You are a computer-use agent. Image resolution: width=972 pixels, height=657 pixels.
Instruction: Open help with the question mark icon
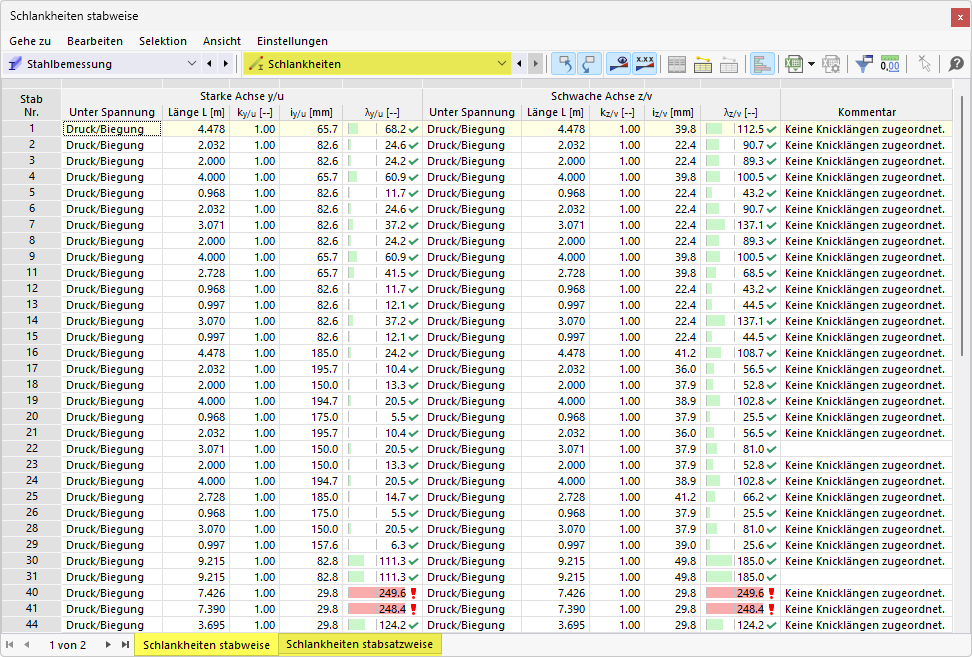[x=956, y=64]
